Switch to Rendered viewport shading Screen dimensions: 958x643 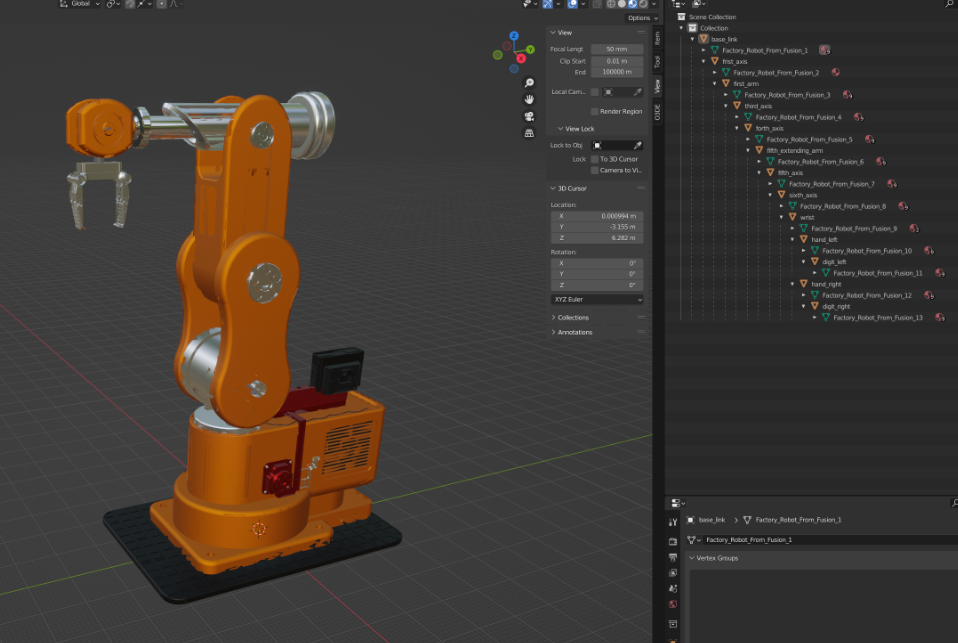pos(641,4)
